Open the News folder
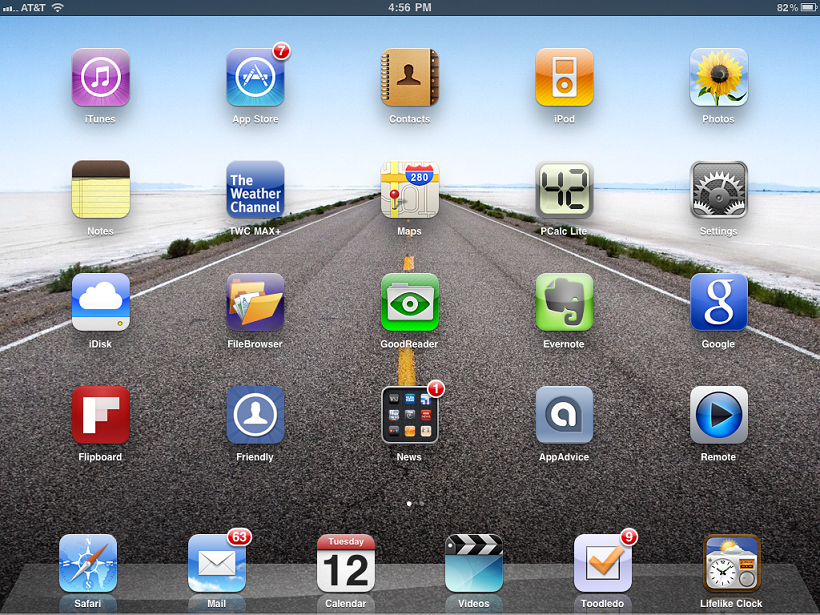Image resolution: width=820 pixels, height=615 pixels. (409, 415)
